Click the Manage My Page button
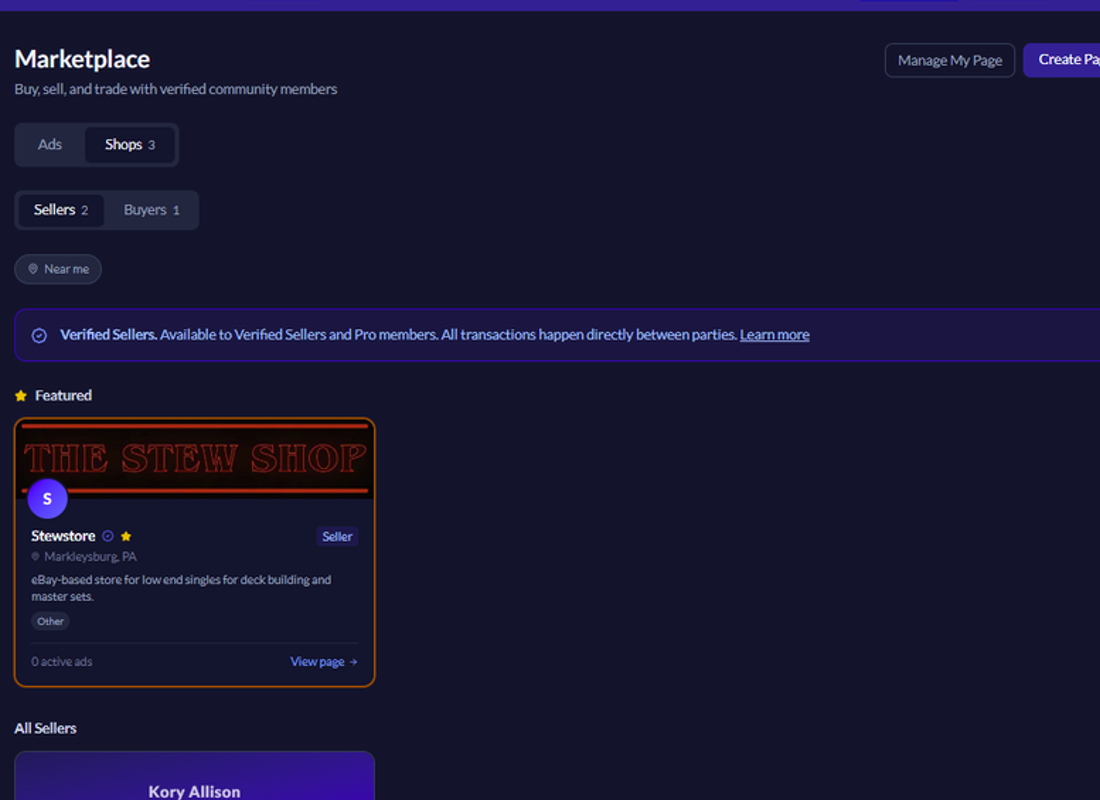Image resolution: width=1100 pixels, height=800 pixels. pos(950,60)
